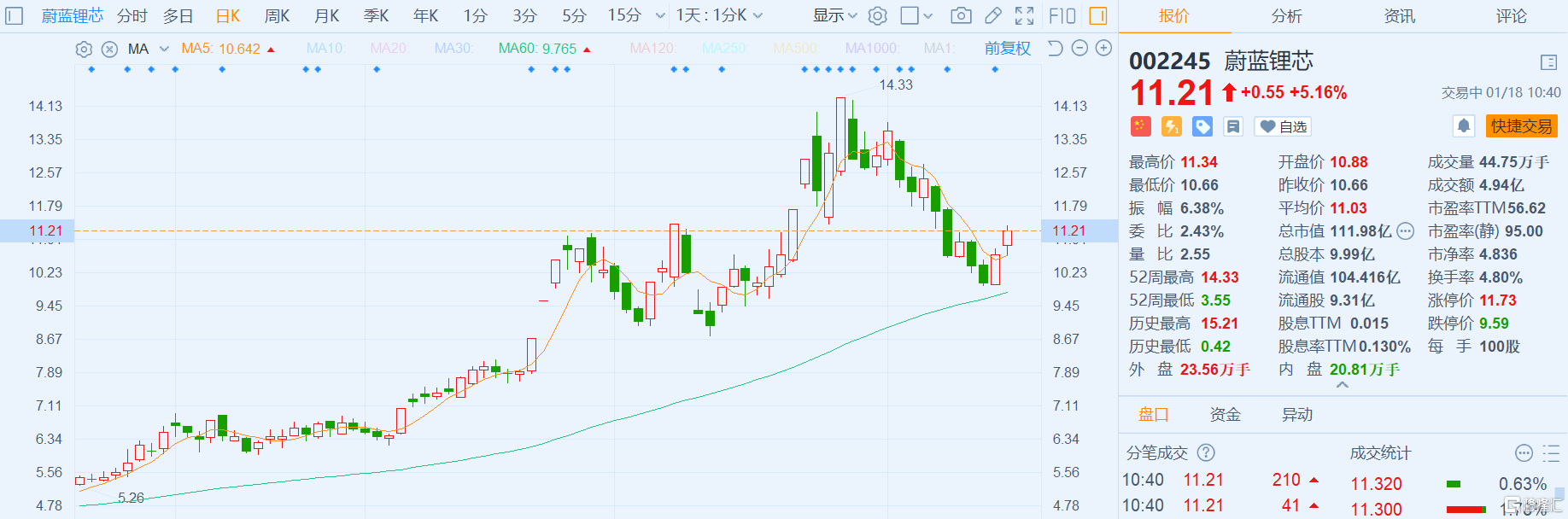Click the 快捷交易 quick trade button
1568x519 pixels.
click(x=1522, y=126)
